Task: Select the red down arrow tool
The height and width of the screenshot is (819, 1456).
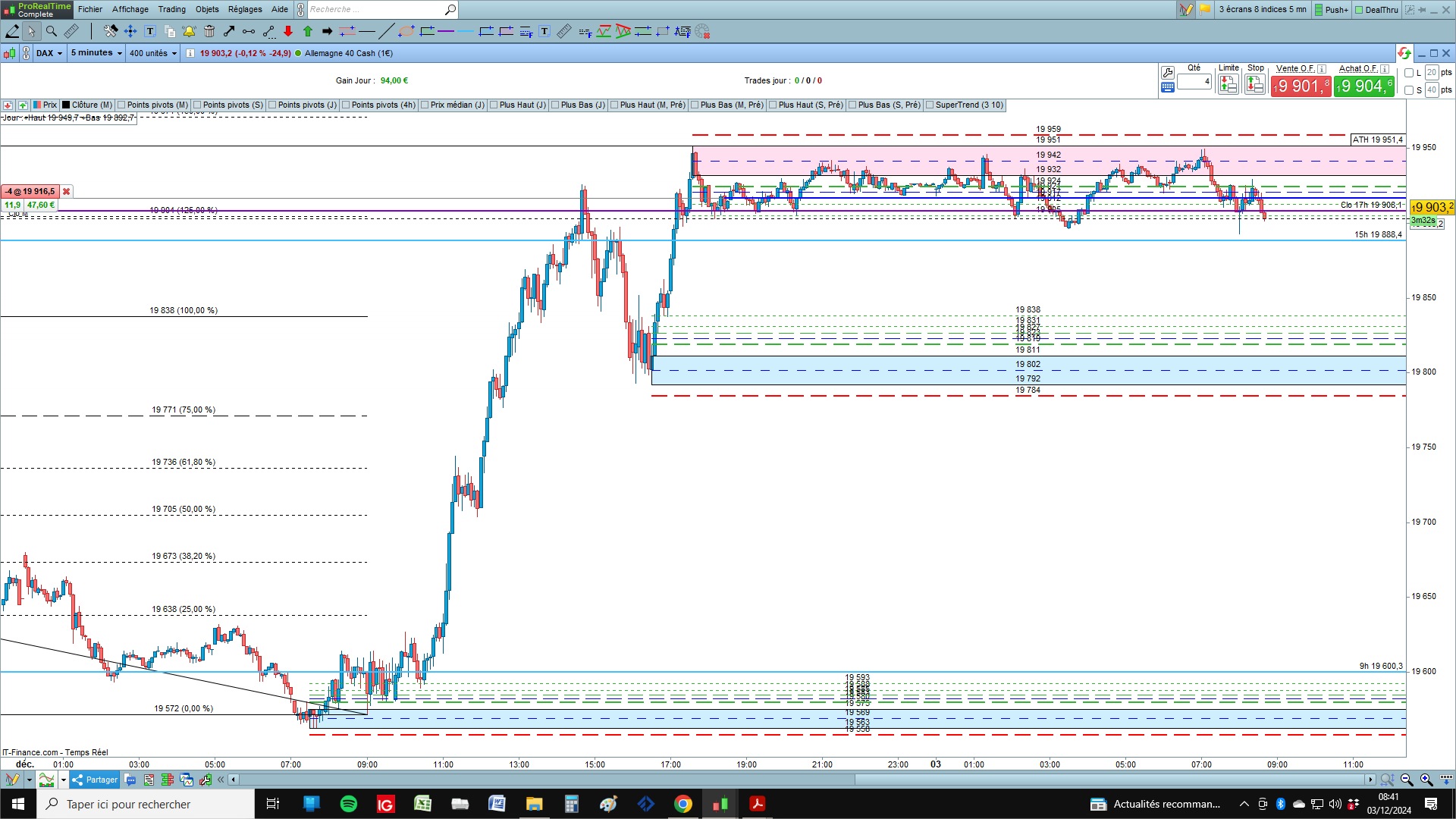Action: (288, 31)
